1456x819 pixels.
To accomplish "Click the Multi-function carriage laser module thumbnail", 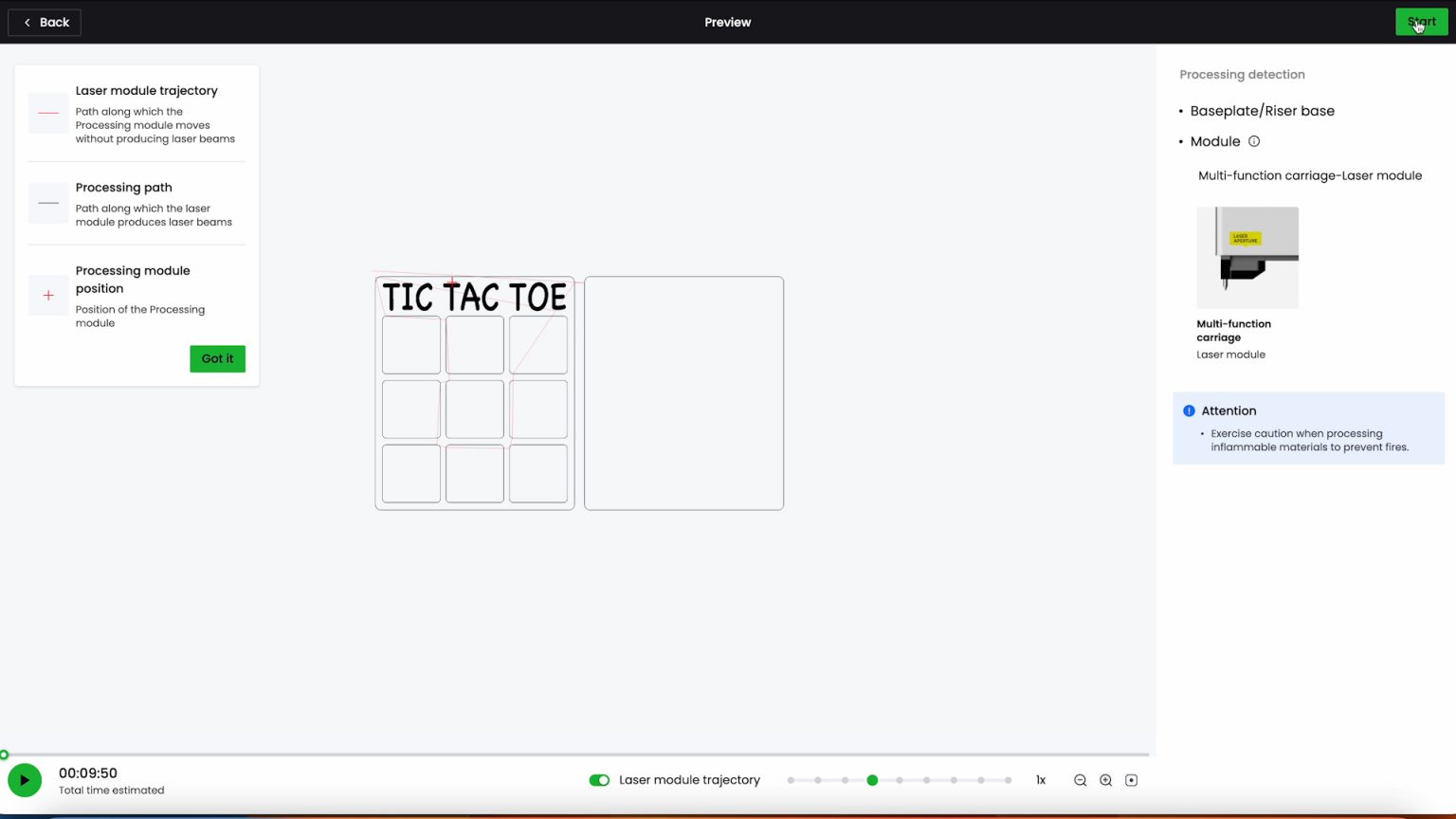I will click(x=1247, y=257).
